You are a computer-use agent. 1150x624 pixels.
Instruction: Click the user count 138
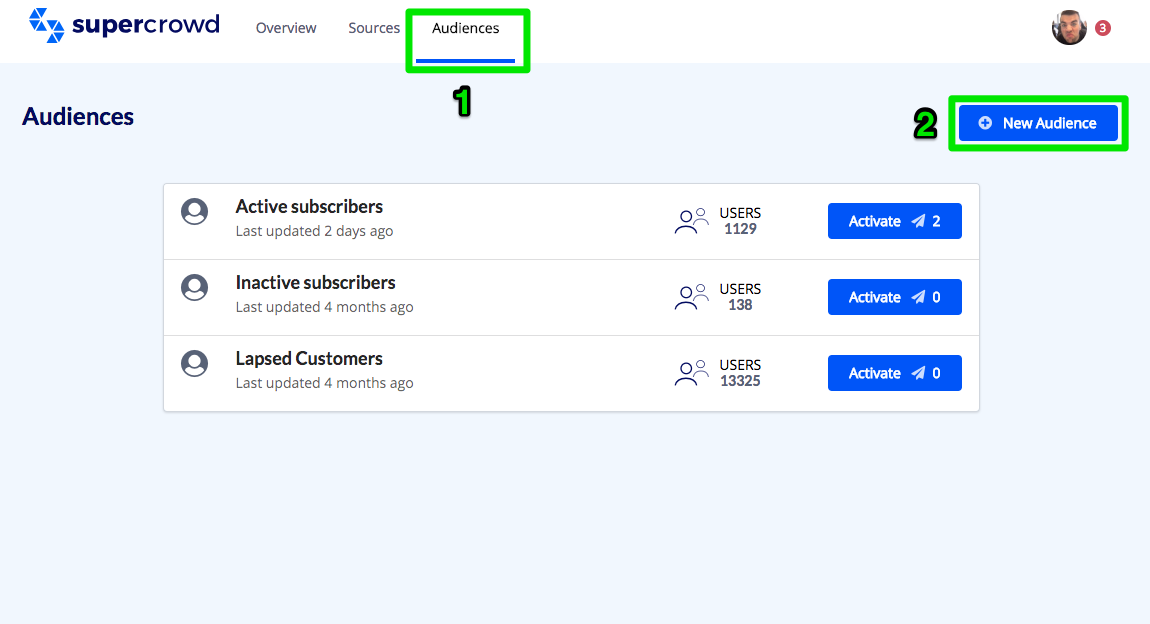point(740,305)
